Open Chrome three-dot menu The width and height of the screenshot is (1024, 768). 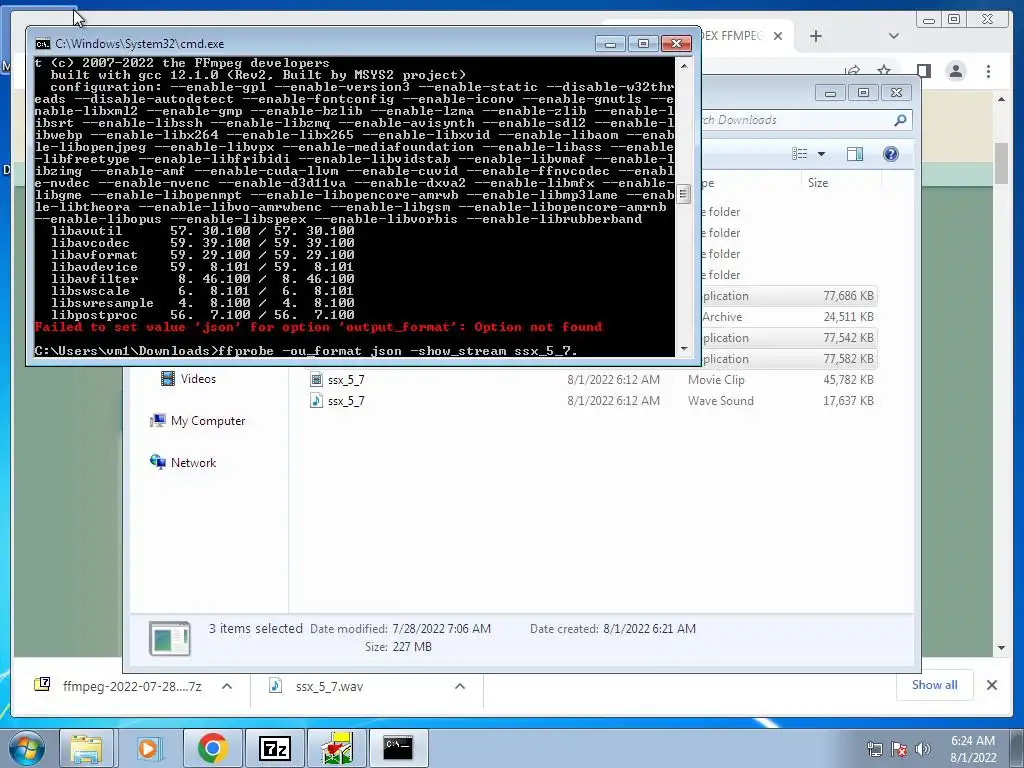(988, 71)
